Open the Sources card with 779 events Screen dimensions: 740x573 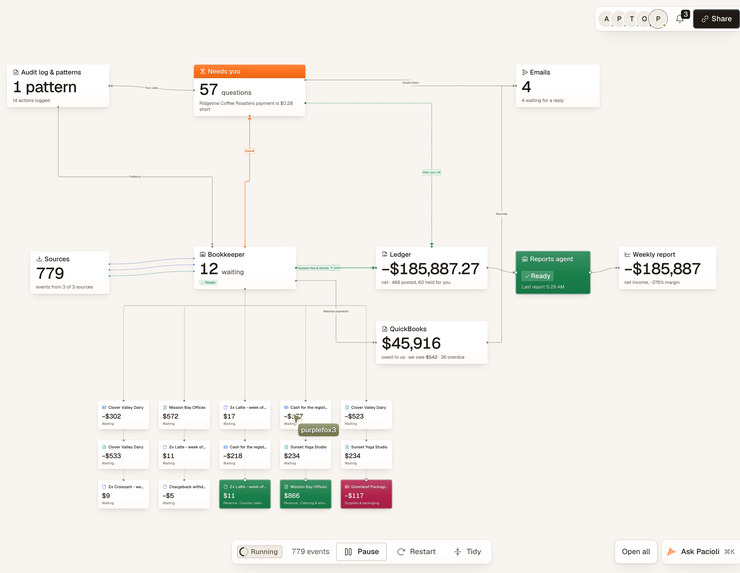pos(70,273)
